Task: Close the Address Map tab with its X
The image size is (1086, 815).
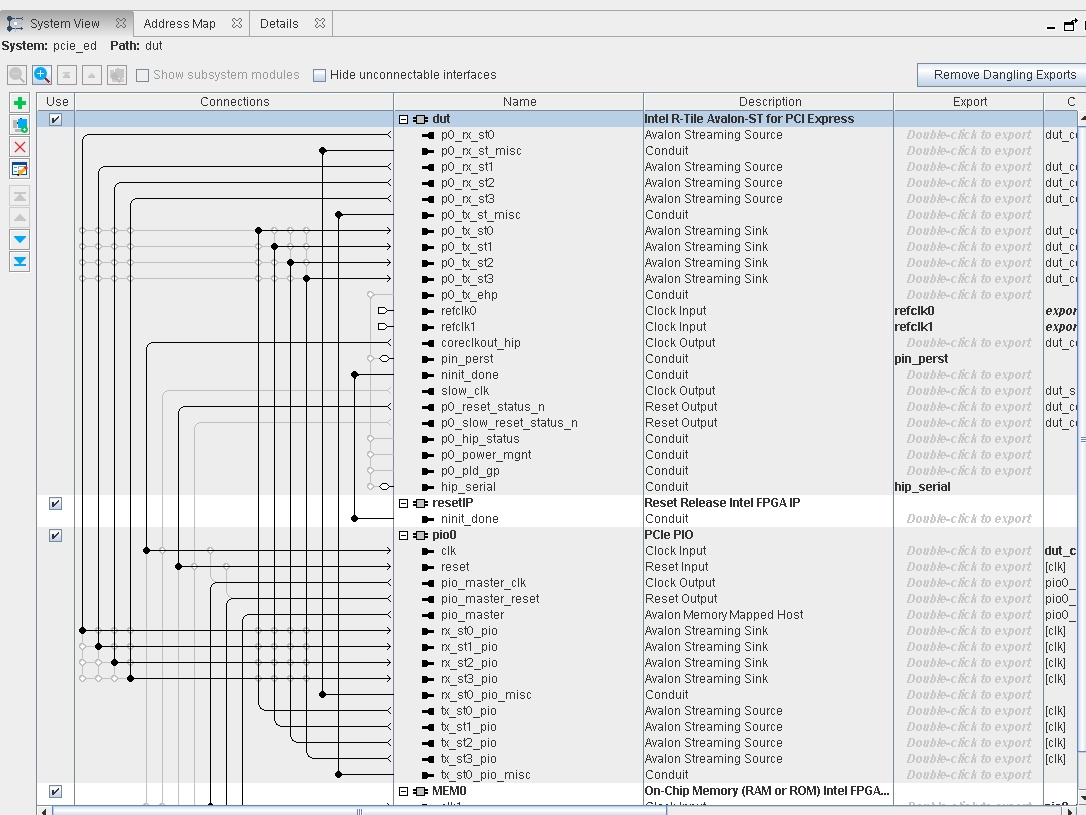Action: click(x=237, y=23)
